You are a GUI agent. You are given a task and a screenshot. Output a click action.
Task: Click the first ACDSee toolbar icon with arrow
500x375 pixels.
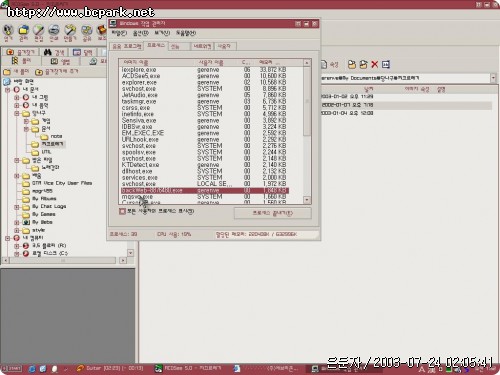8,30
